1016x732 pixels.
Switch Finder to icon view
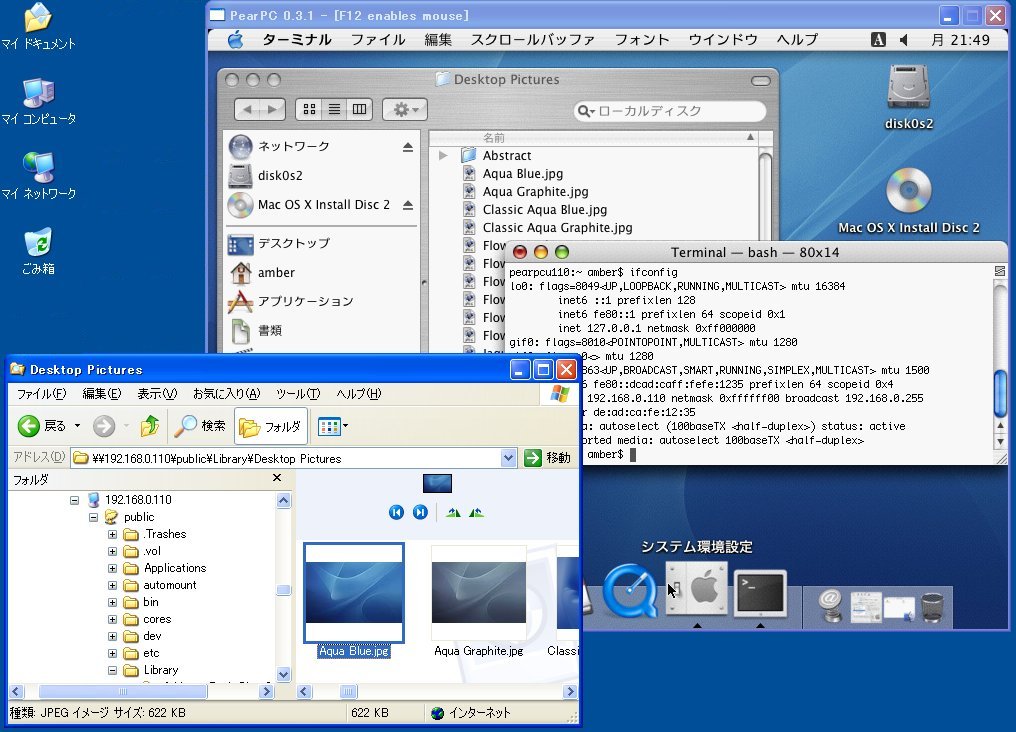(310, 109)
